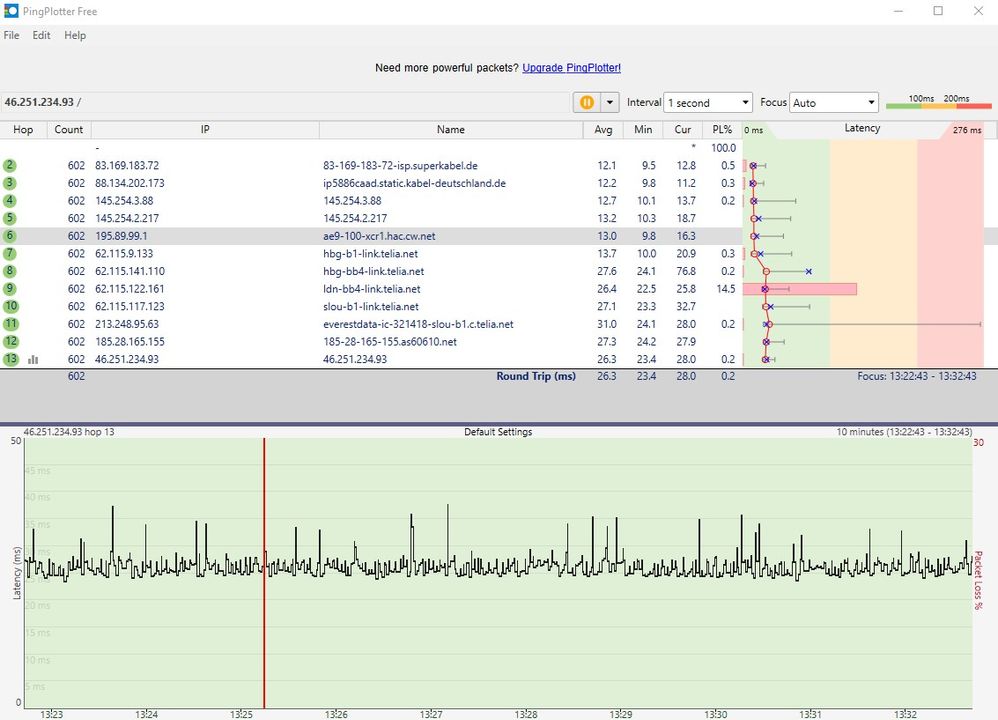Screen dimensions: 998x720
Task: Click the hop 11 green circle icon
Action: point(11,324)
